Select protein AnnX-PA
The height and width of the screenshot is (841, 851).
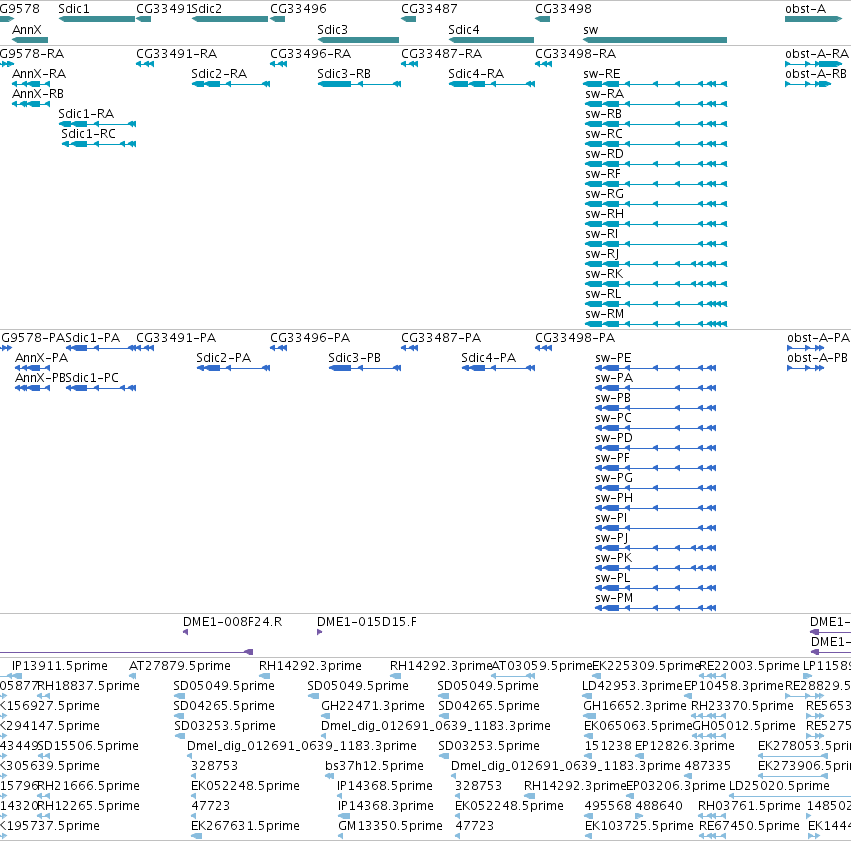coord(41,358)
